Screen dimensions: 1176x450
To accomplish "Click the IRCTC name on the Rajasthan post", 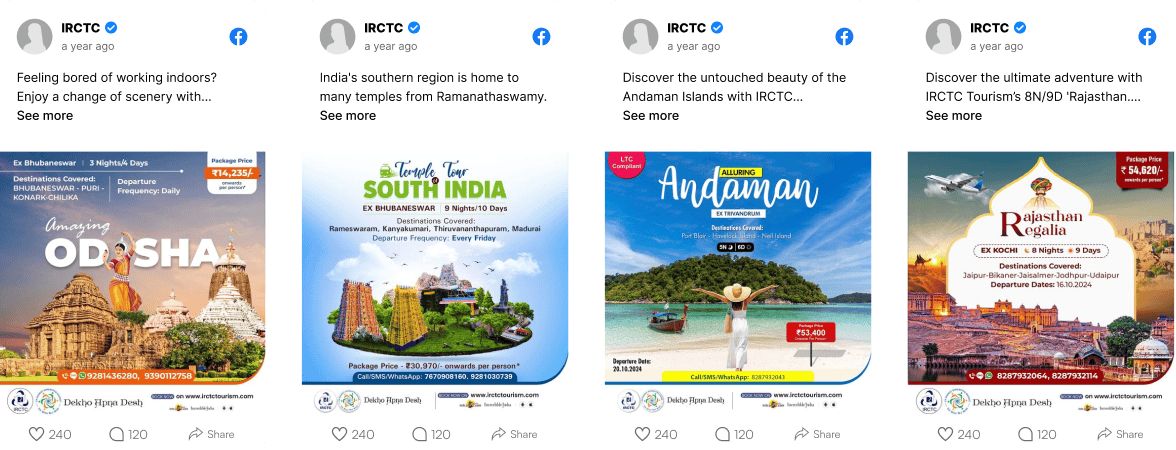I will (990, 28).
